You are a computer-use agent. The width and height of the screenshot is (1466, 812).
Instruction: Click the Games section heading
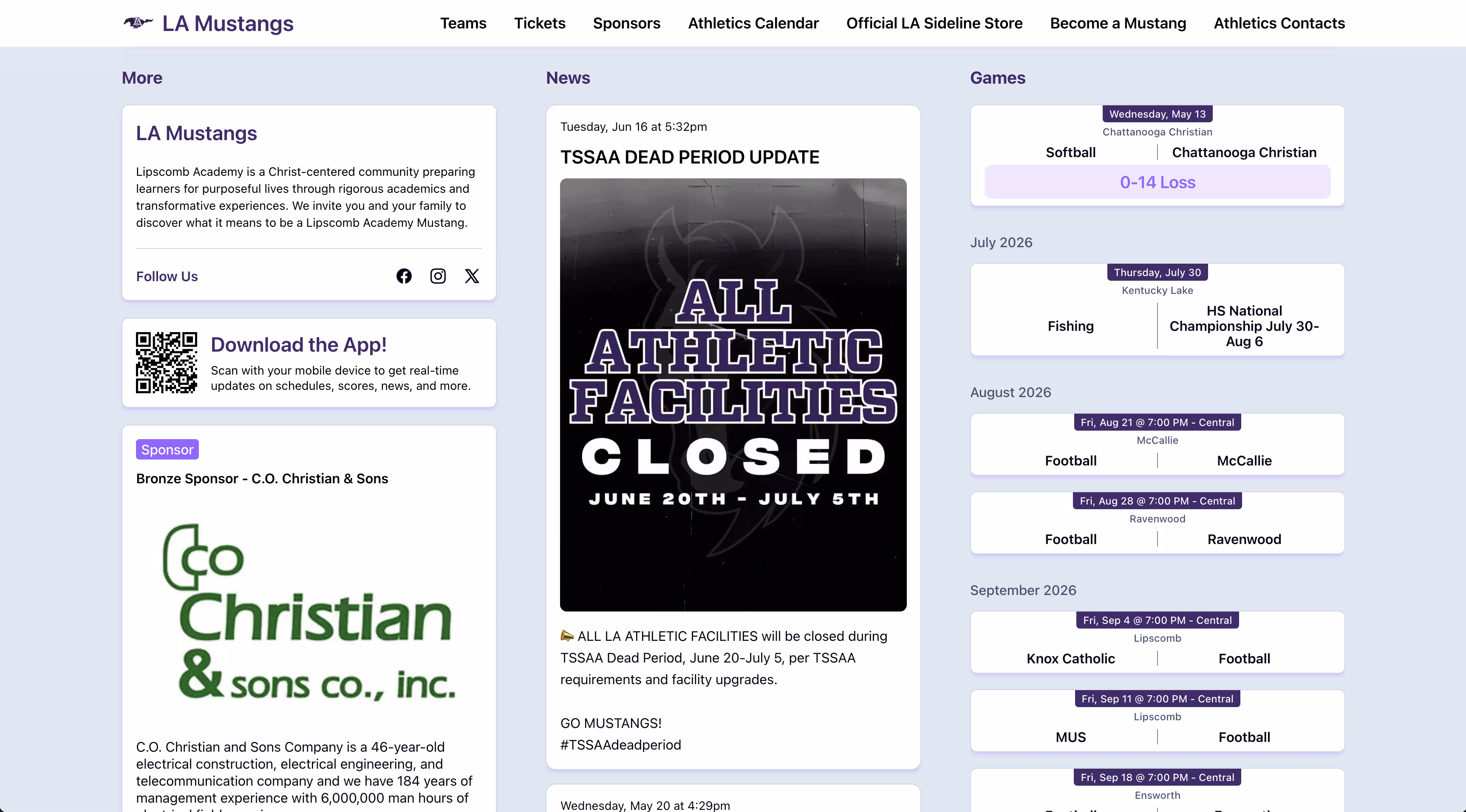tap(998, 78)
